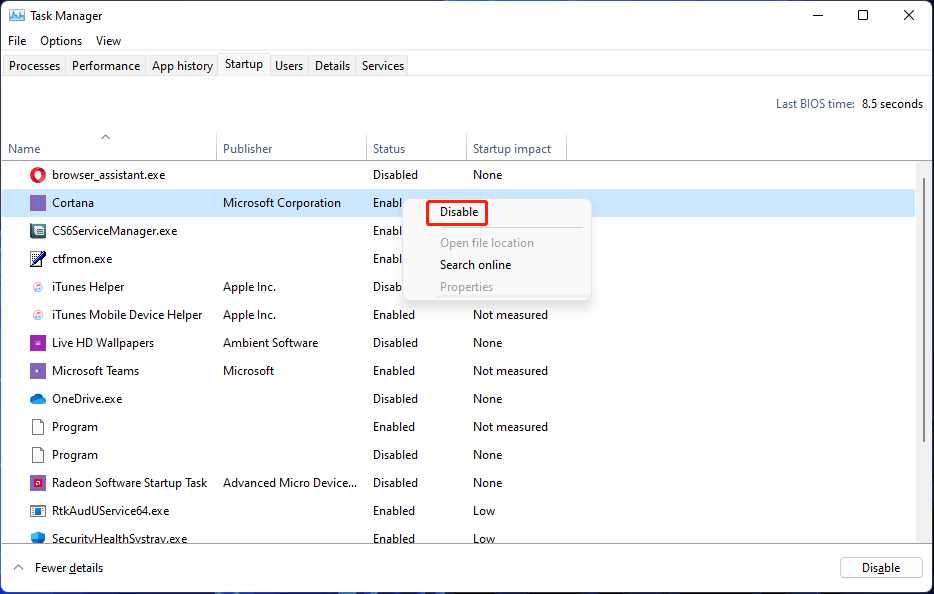Click the blank file icon of the disabled Program row
Viewport: 934px width, 594px height.
(38, 455)
